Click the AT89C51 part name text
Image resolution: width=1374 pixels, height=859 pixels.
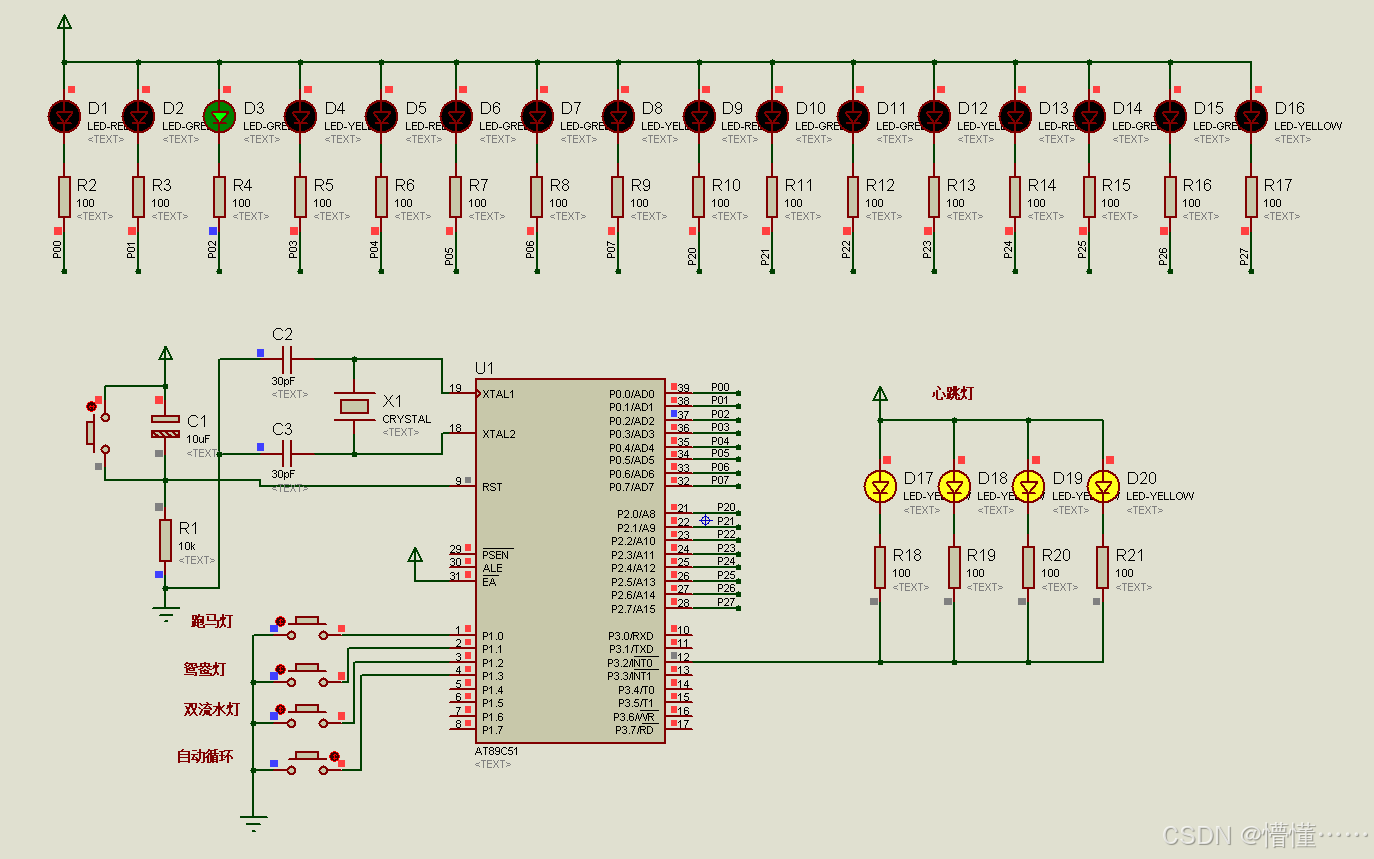coord(497,750)
